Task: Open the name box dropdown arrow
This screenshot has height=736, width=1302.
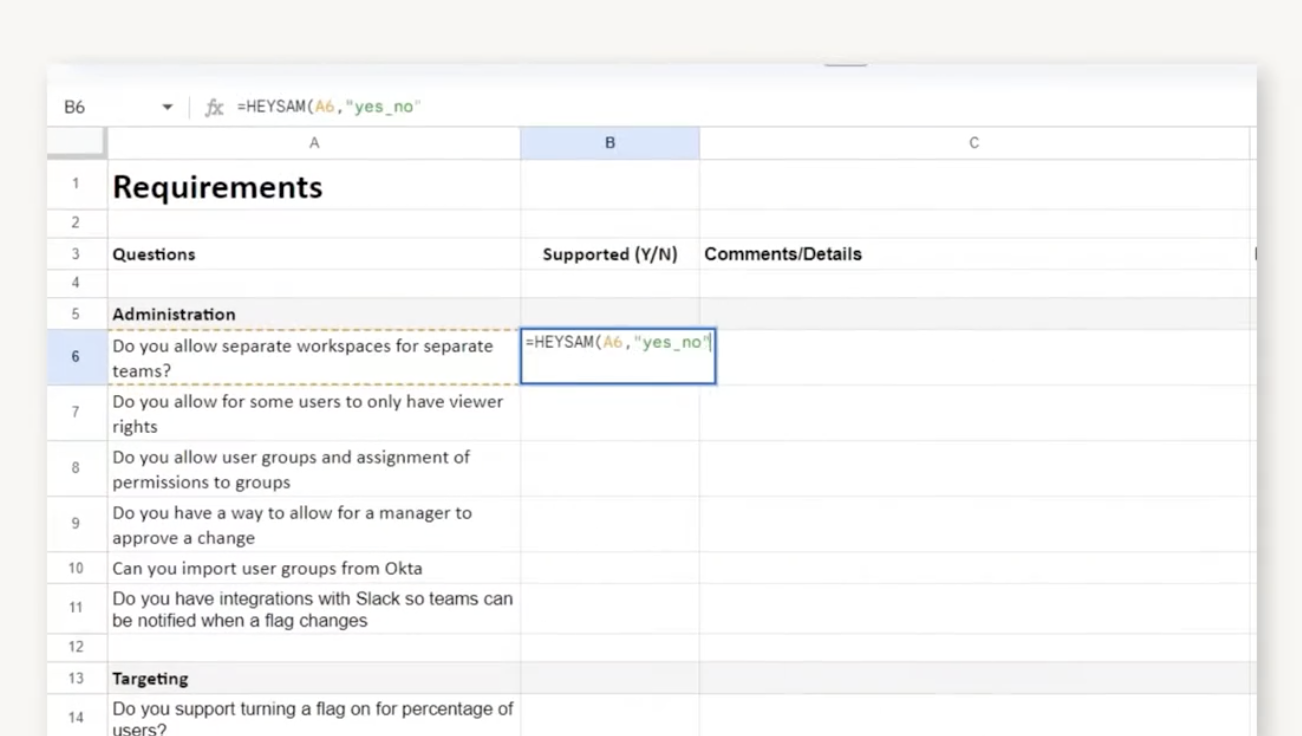Action: (x=167, y=107)
